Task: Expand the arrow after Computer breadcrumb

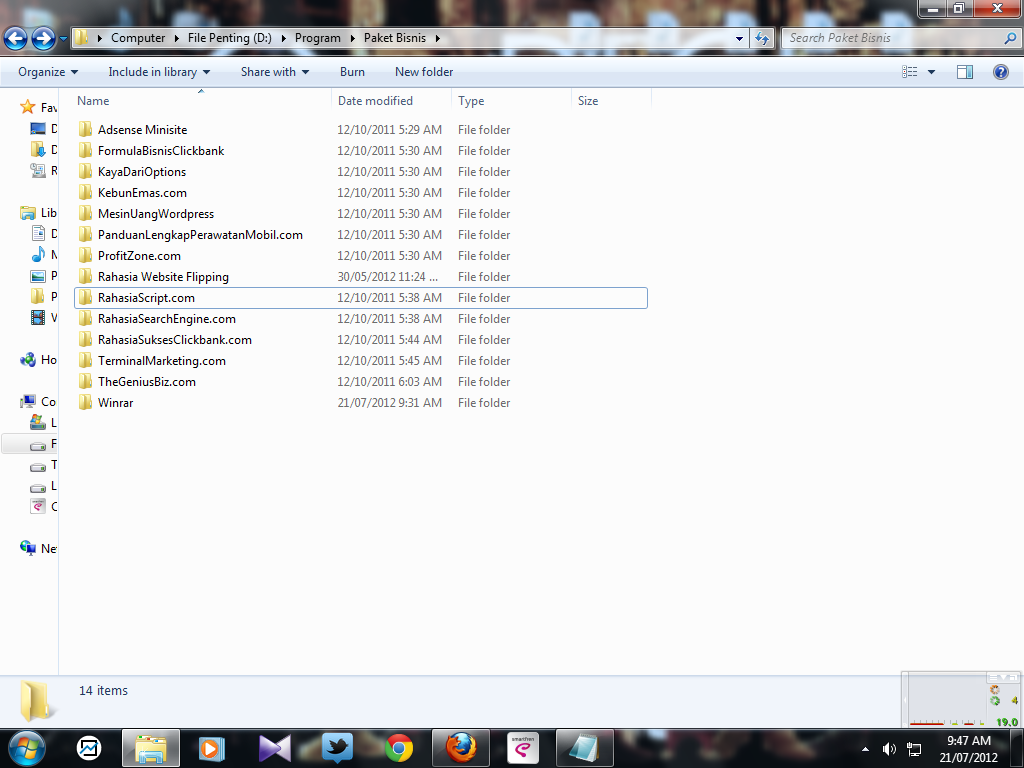Action: click(176, 39)
